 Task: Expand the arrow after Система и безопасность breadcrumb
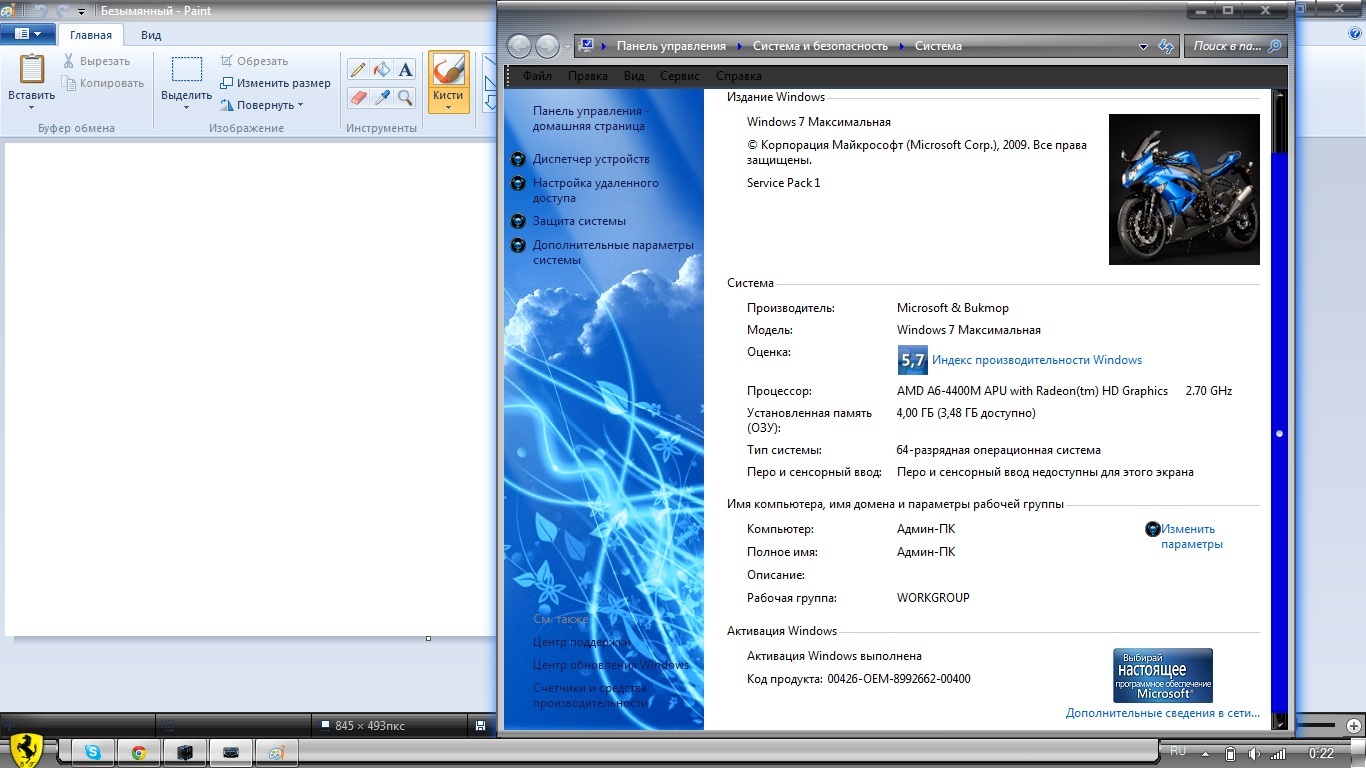point(901,46)
